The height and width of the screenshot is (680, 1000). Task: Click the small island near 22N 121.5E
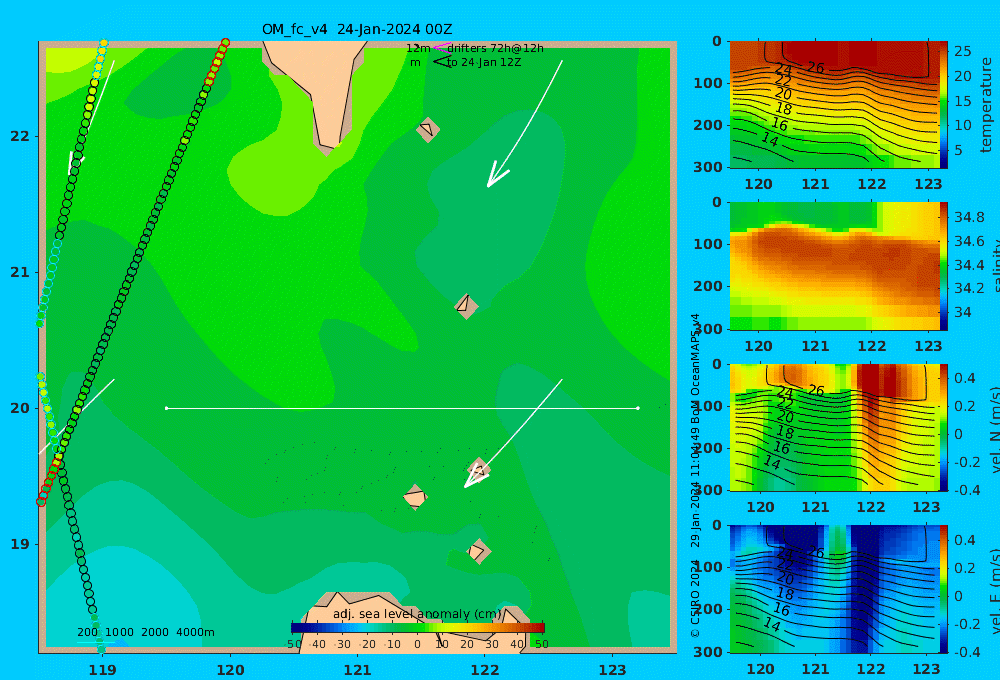428,129
